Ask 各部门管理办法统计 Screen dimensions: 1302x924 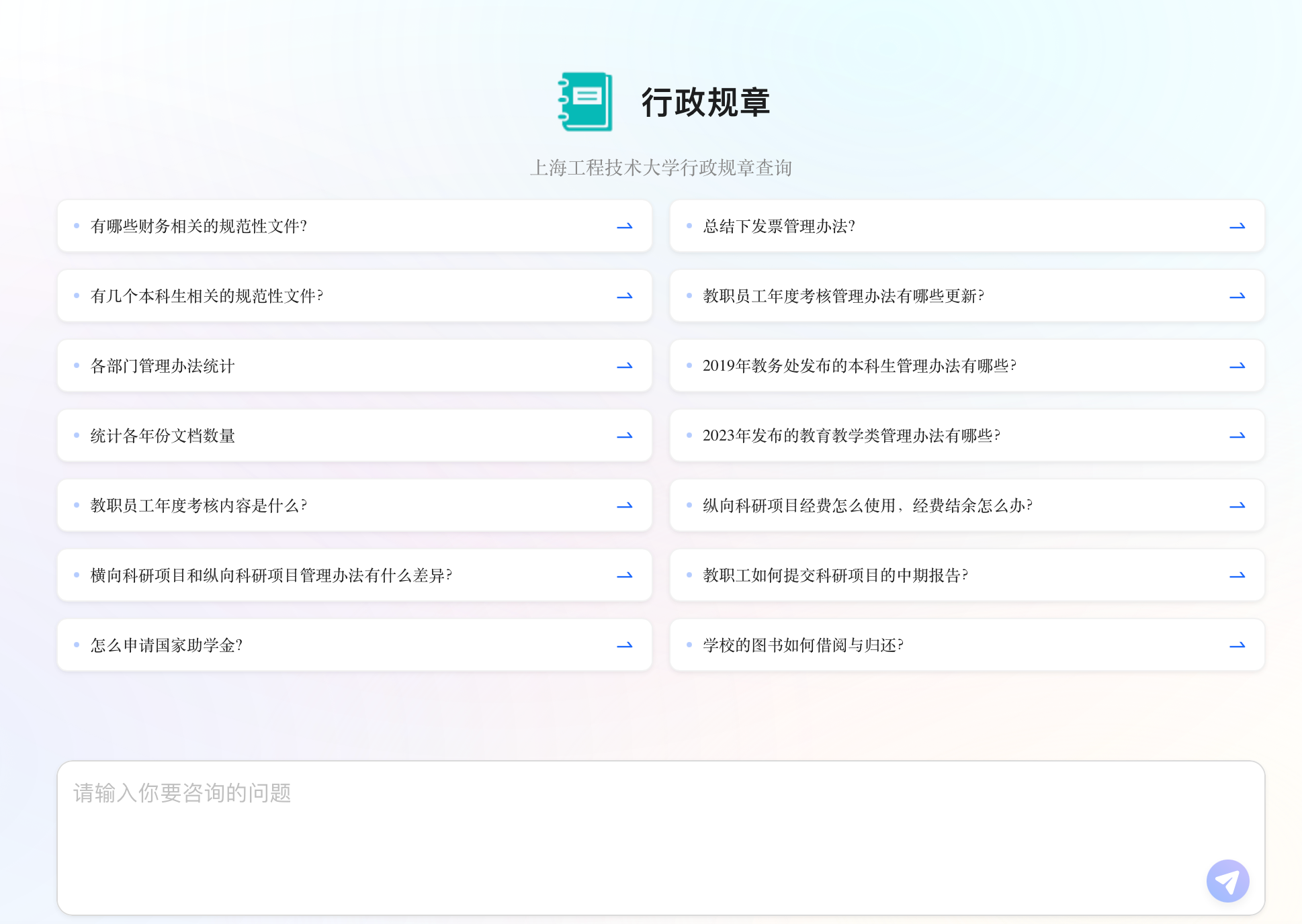tap(355, 366)
